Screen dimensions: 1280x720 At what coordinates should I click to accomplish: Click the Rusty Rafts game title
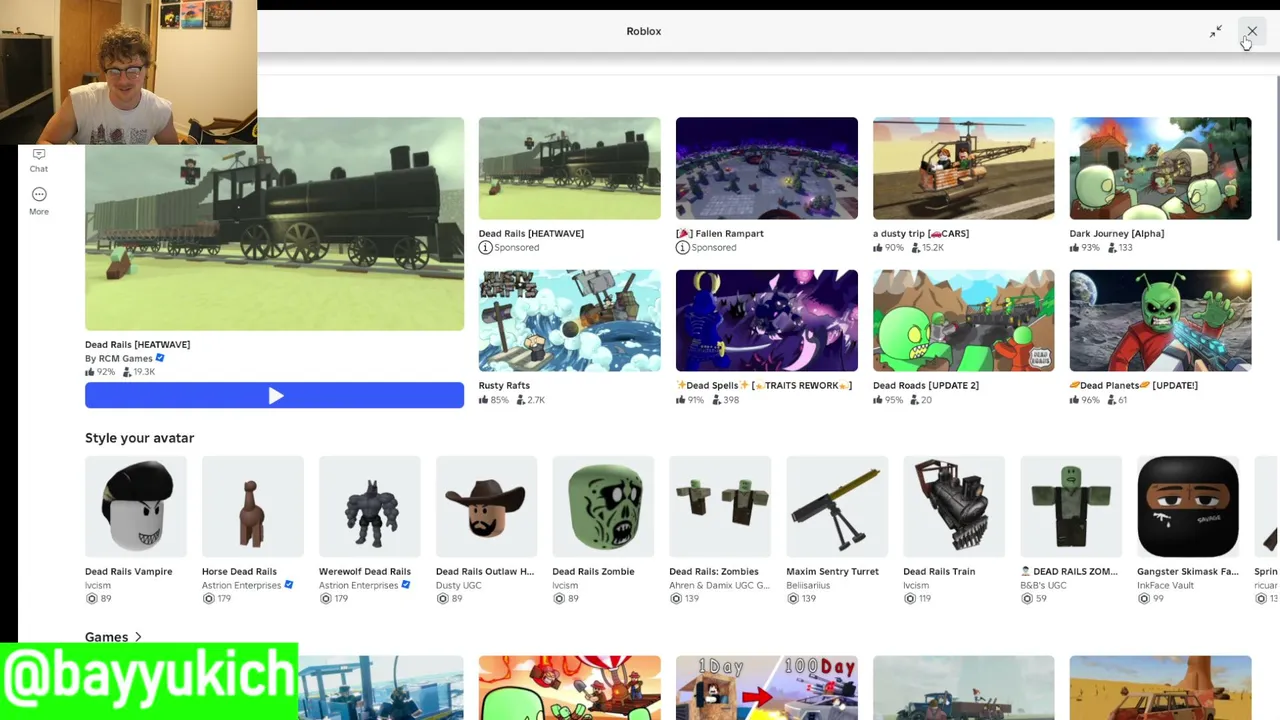point(504,385)
